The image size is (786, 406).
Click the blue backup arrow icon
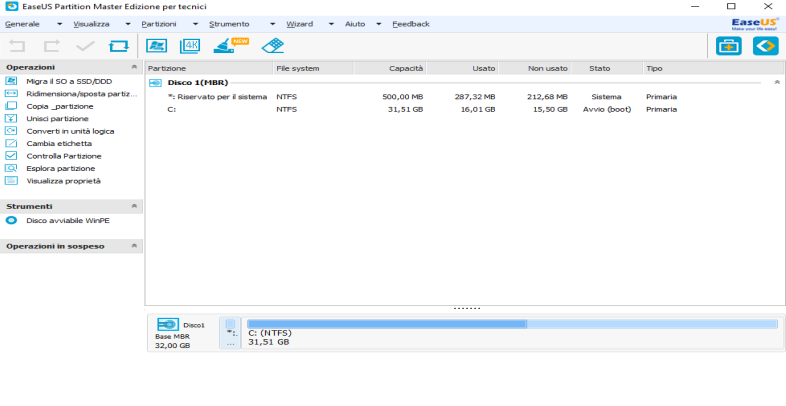(x=765, y=46)
